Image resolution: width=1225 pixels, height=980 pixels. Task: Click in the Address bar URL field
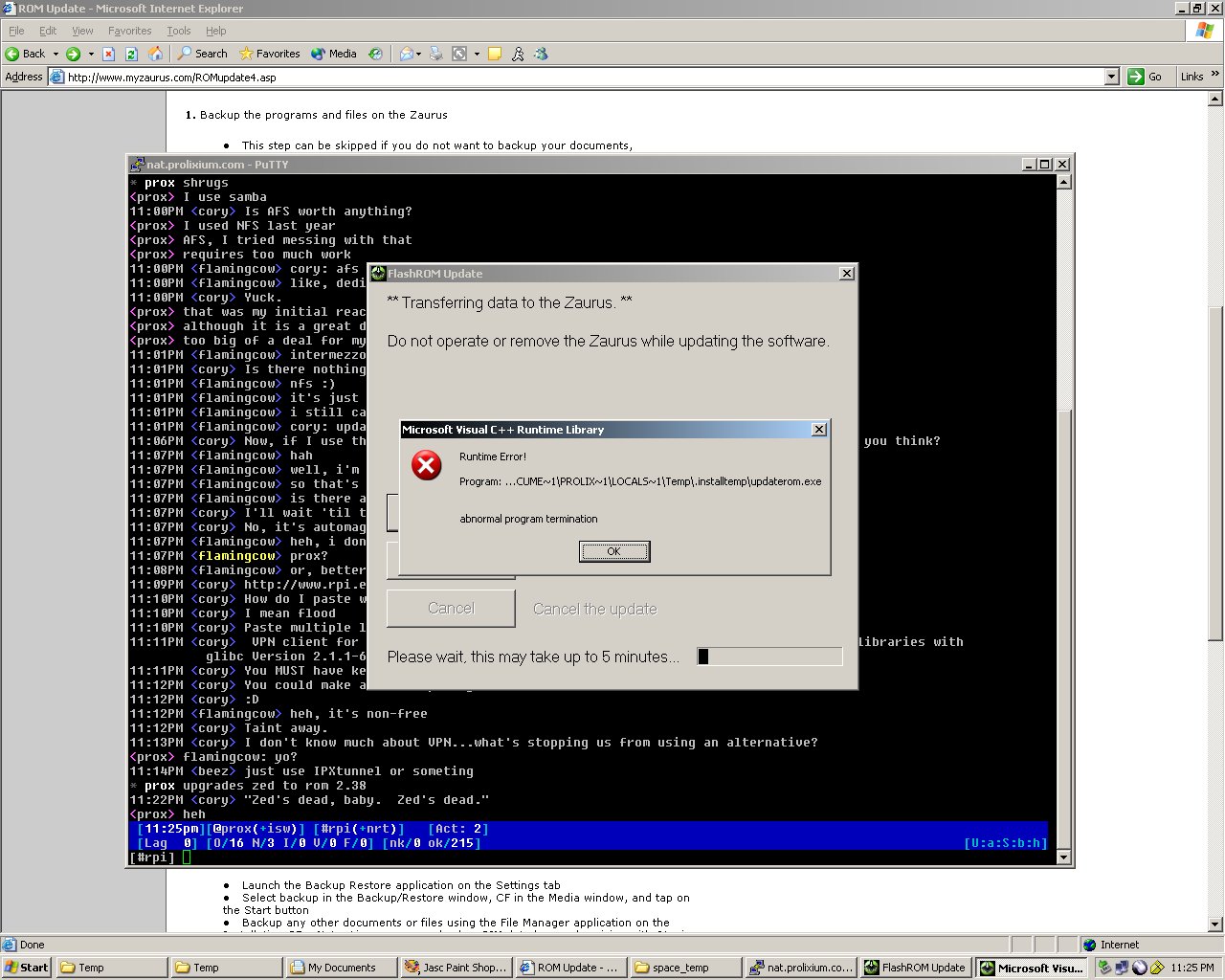coord(584,77)
